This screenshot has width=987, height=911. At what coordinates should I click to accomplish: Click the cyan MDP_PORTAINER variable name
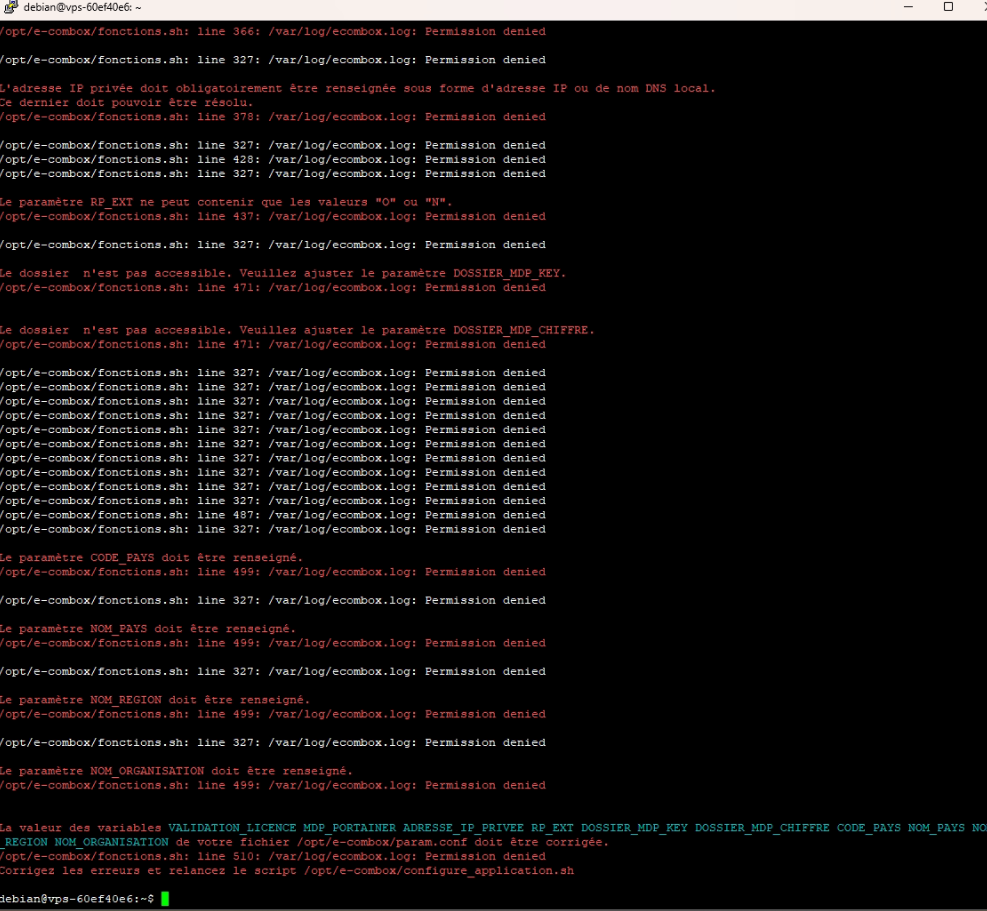pyautogui.click(x=349, y=828)
